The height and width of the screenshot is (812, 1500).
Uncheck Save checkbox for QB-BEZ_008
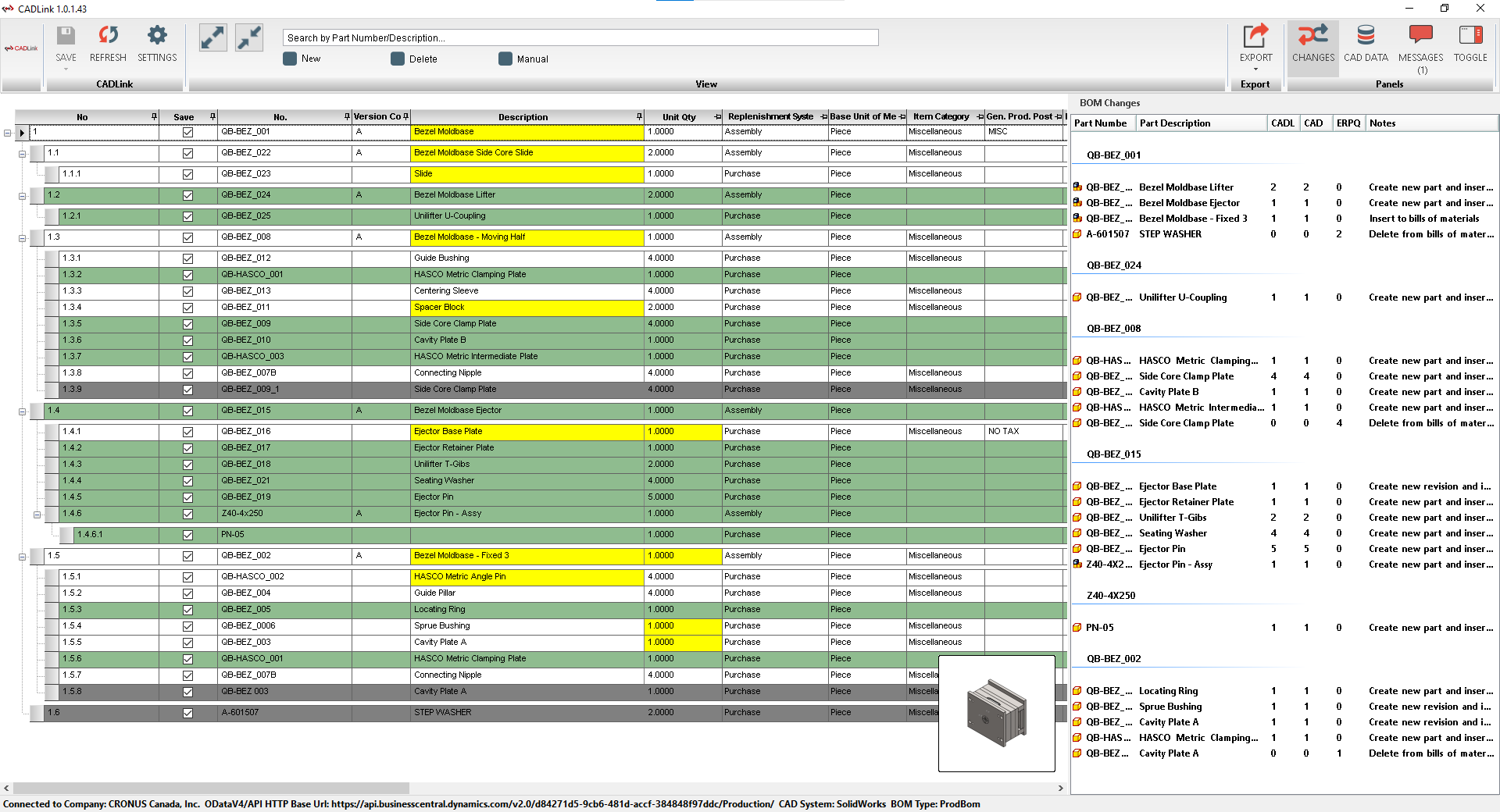tap(187, 238)
